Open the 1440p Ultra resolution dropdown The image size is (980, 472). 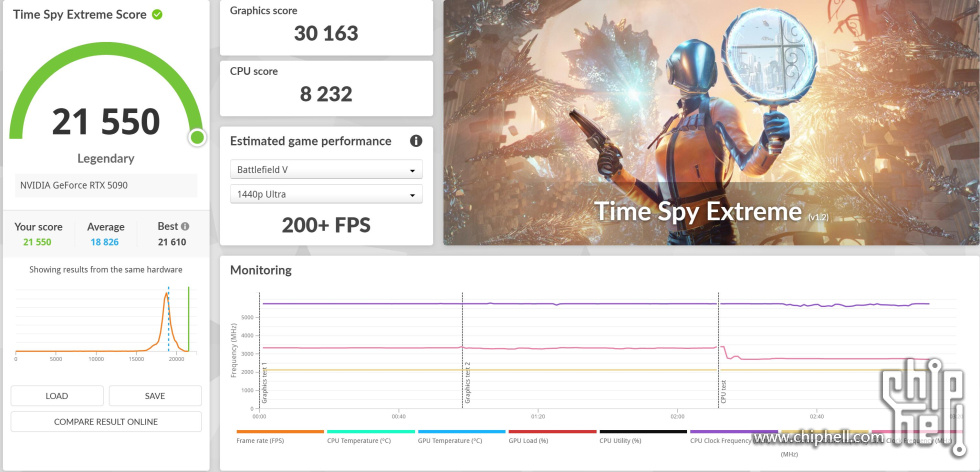point(326,194)
